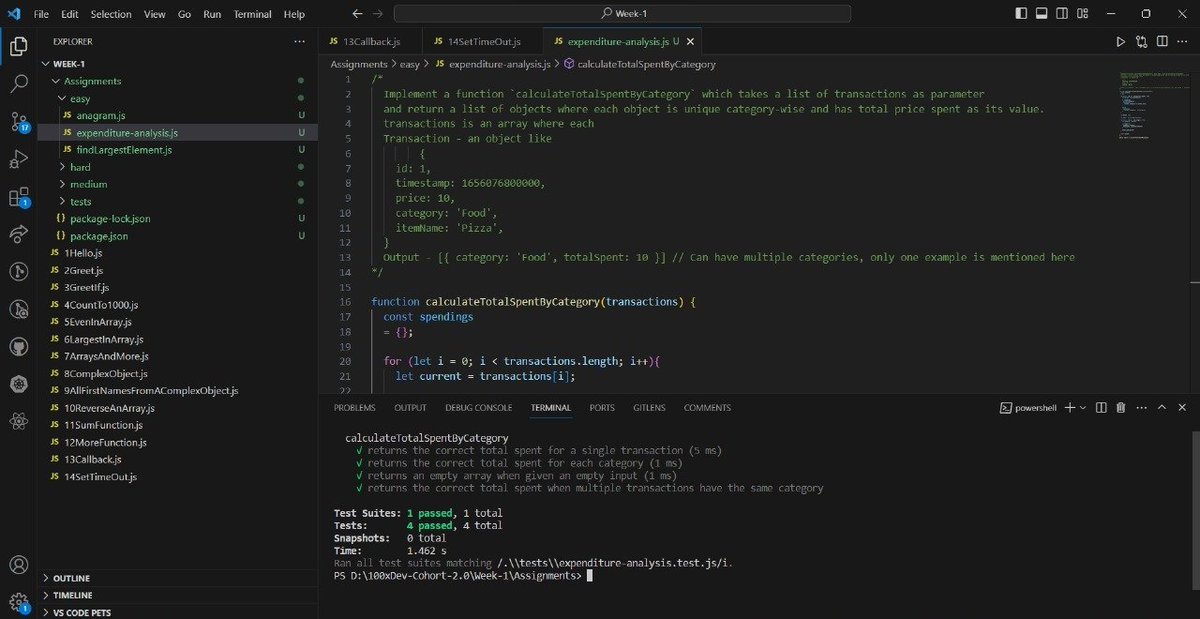Screen dimensions: 1200x619
Task: Open the GitHub icon in activity bar
Action: click(18, 346)
